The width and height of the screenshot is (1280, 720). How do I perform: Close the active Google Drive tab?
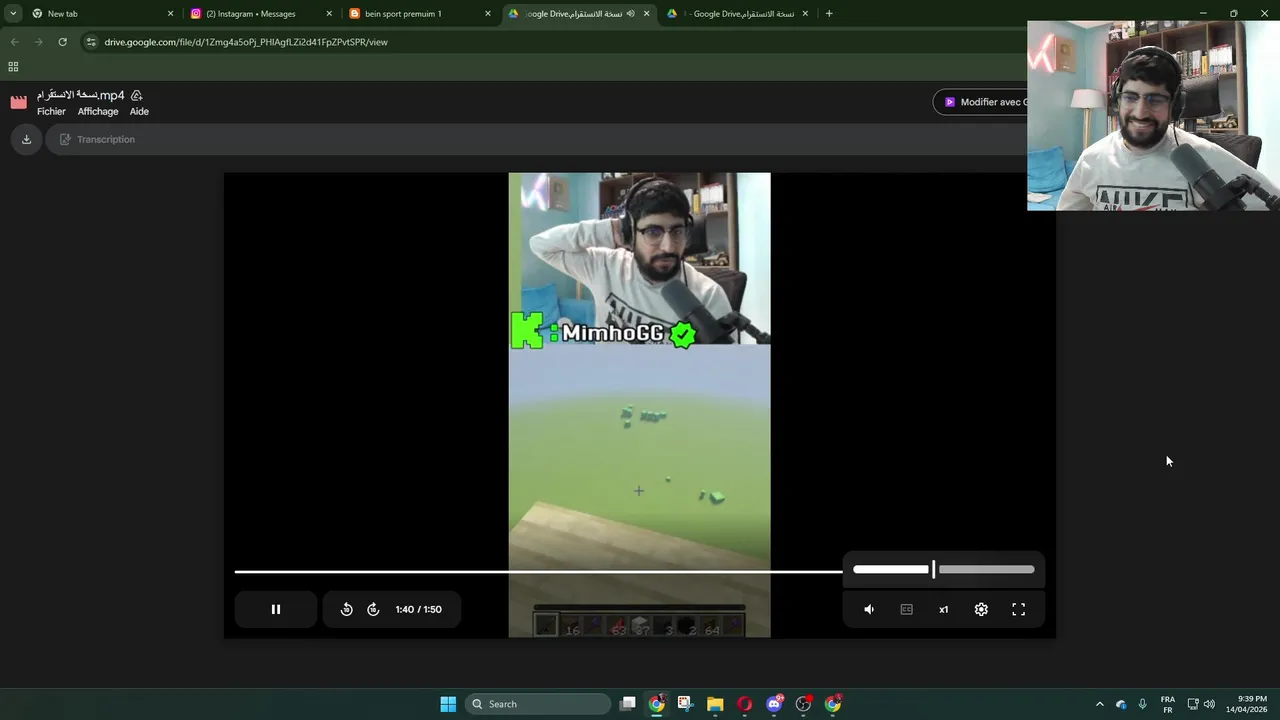pyautogui.click(x=646, y=14)
